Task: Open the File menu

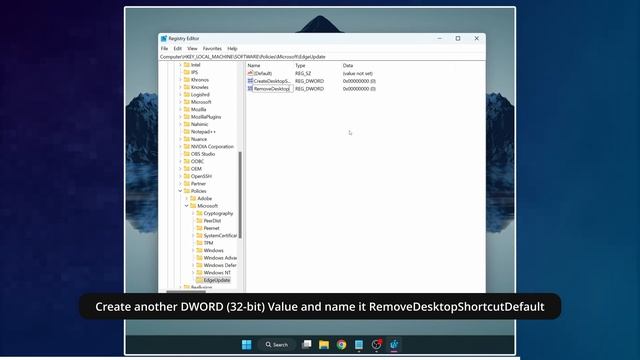Action: click(x=164, y=48)
